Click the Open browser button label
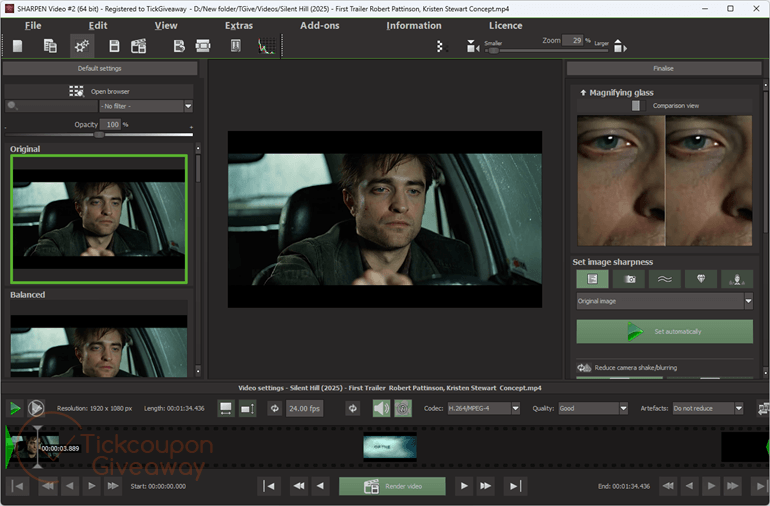This screenshot has height=506, width=770. [110, 91]
